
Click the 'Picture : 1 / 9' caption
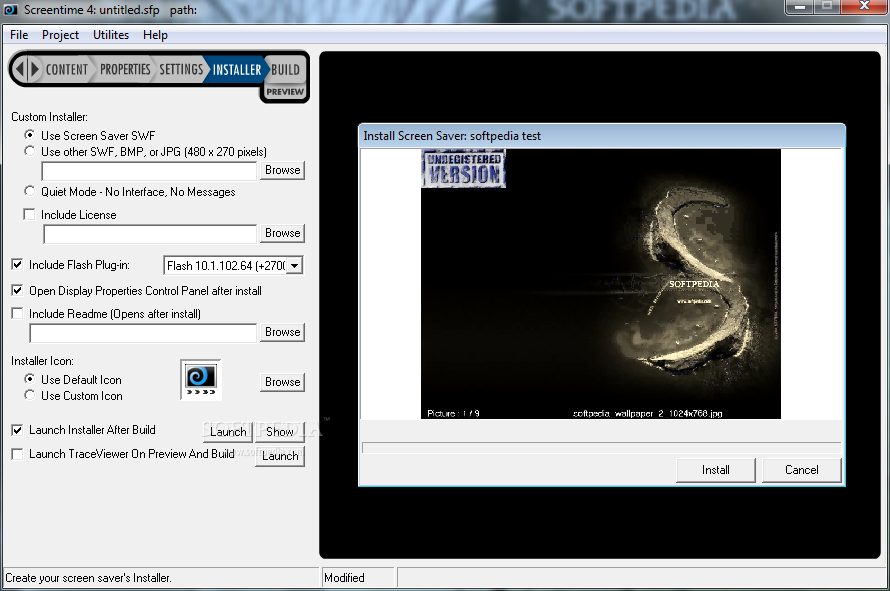pos(453,413)
